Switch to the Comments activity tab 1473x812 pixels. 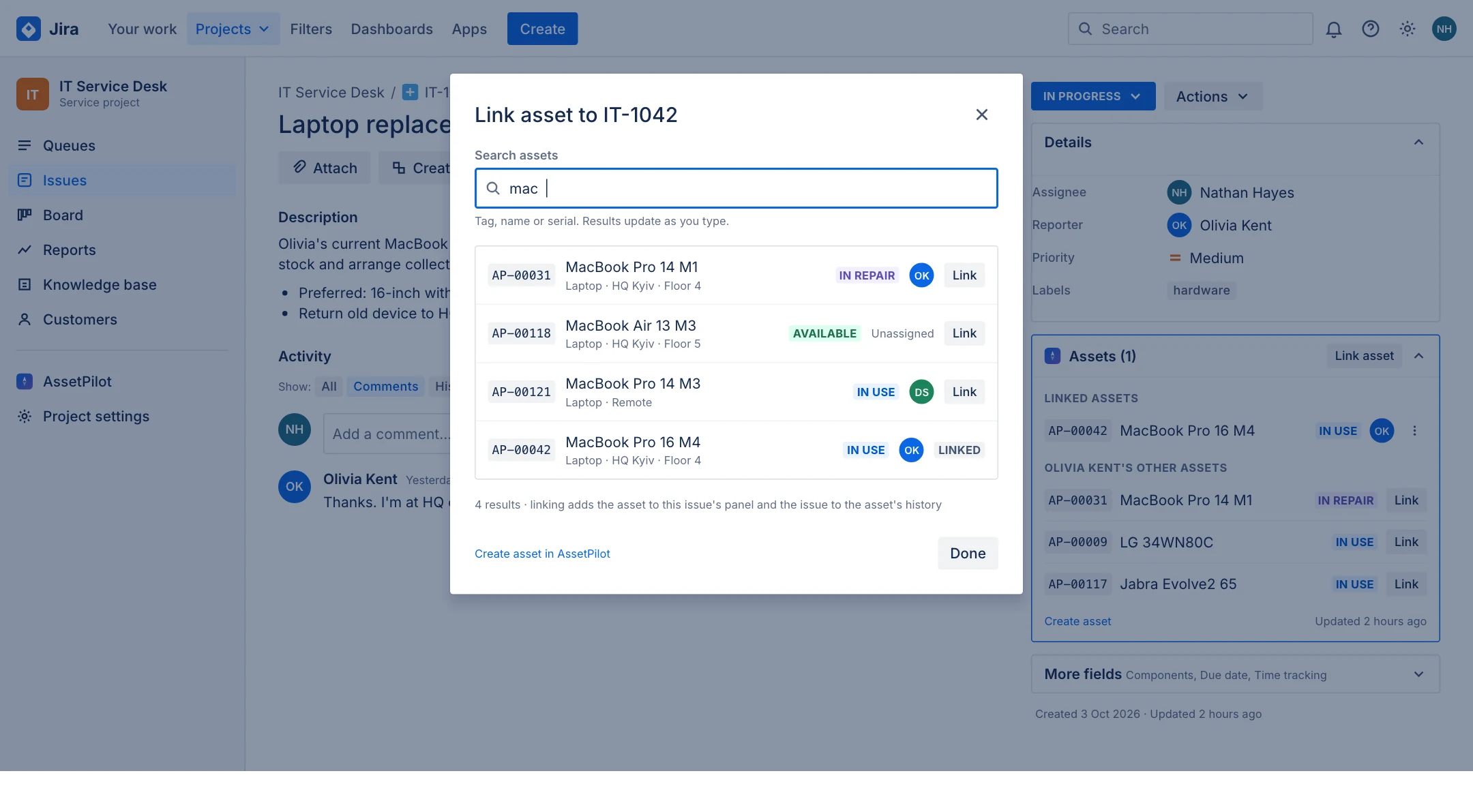[x=385, y=387]
